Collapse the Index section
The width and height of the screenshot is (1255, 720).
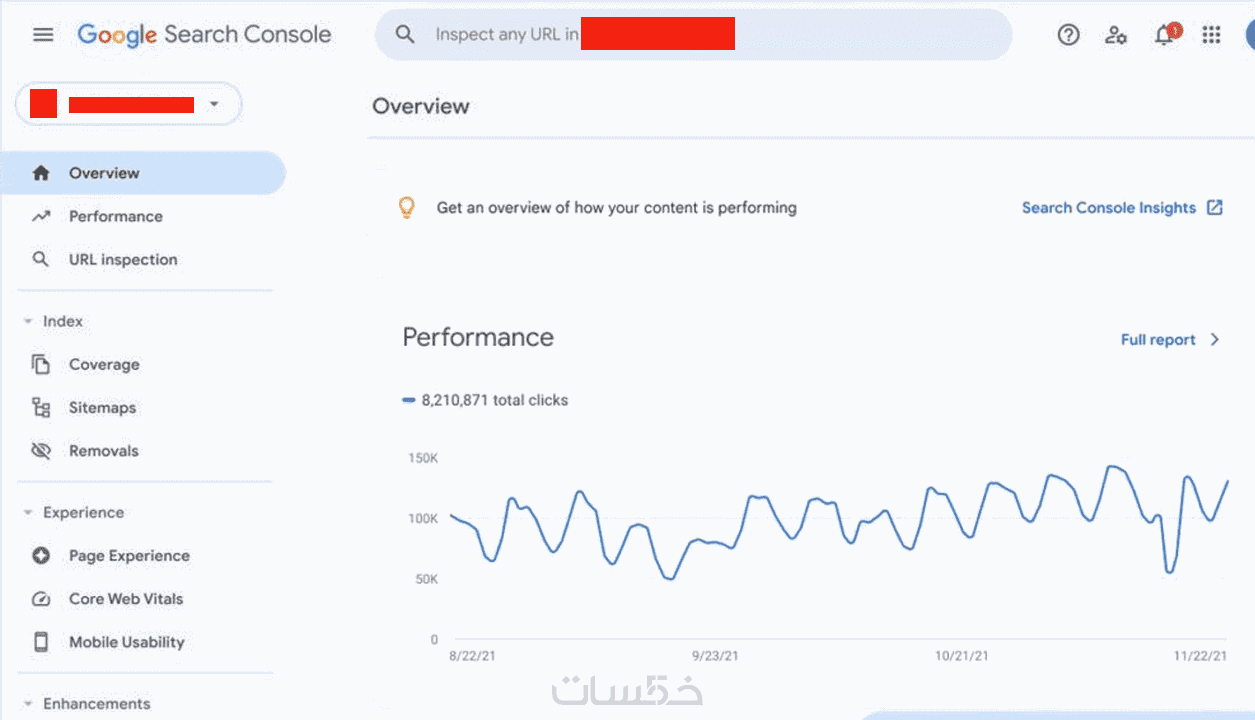(x=28, y=321)
